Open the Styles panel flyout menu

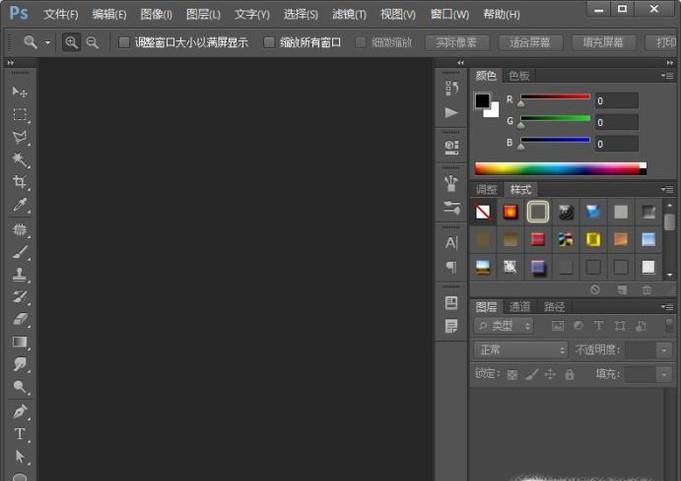[x=668, y=189]
